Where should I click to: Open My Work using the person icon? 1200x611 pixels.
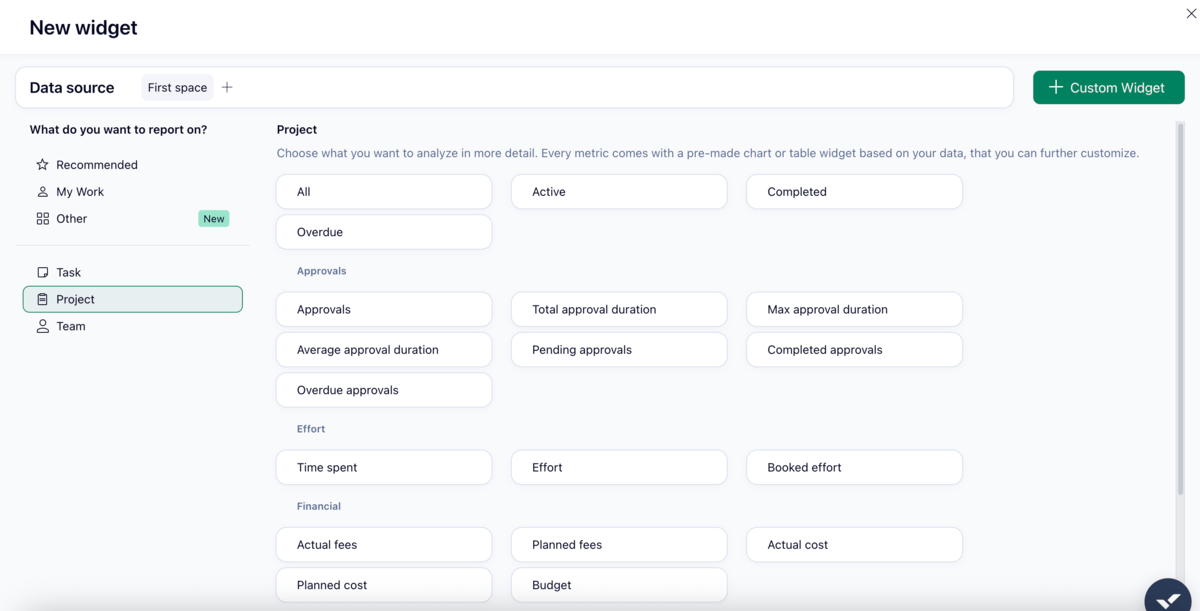pyautogui.click(x=43, y=191)
